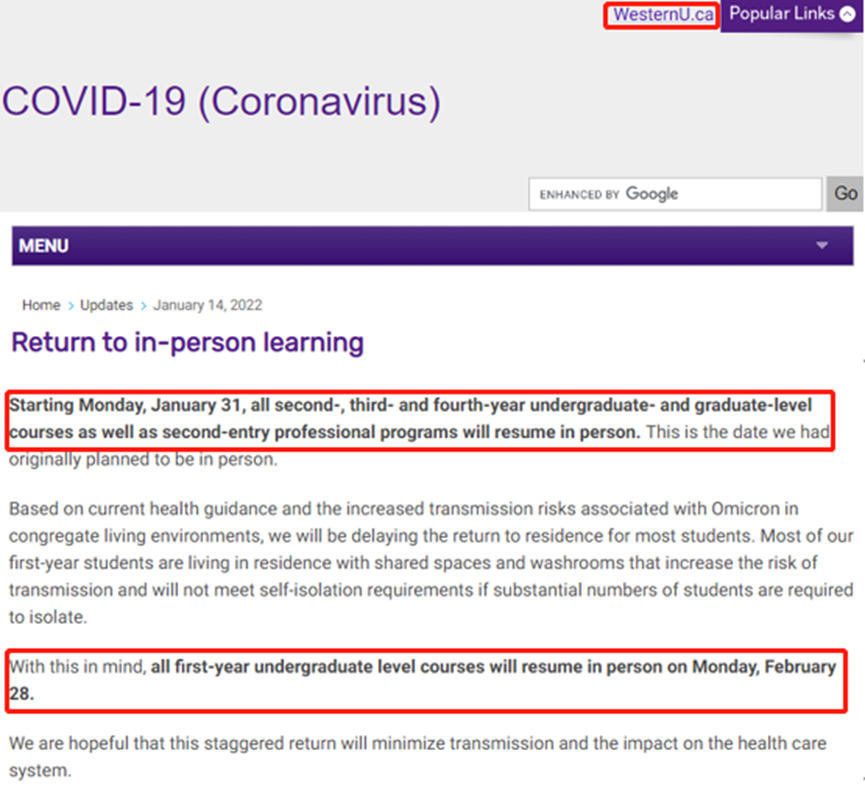Click the COVID-19 (Coronavirus) site title

pos(221,102)
